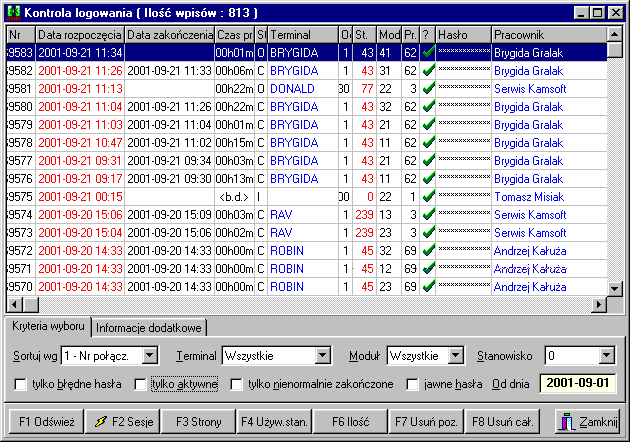Screen dimensions: 630x442
Task: Click the green checkmark in row 9583
Action: click(x=427, y=52)
